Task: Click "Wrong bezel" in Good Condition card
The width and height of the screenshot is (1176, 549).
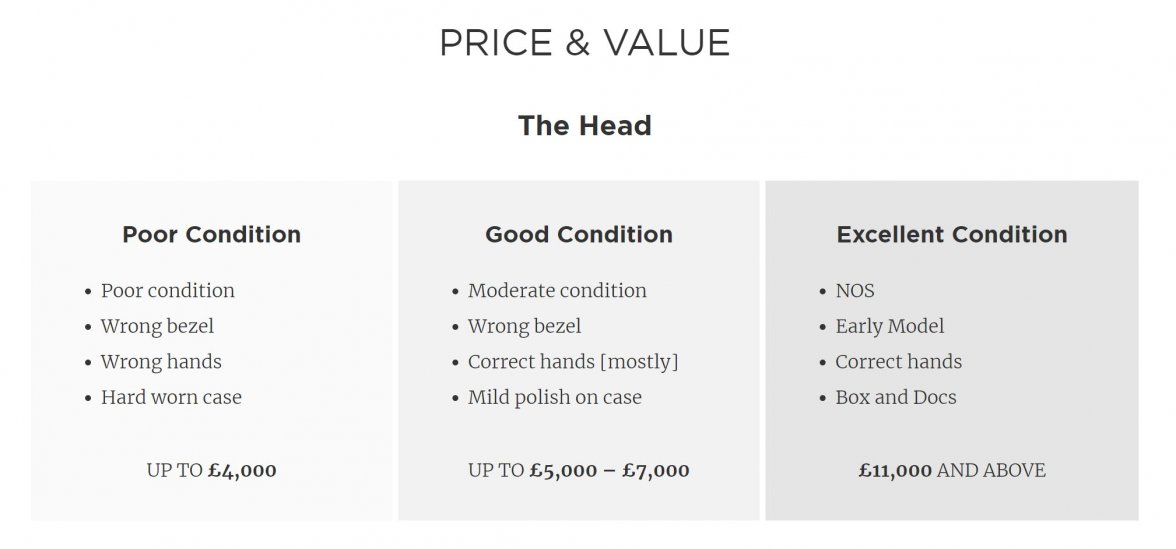Action: click(x=524, y=326)
